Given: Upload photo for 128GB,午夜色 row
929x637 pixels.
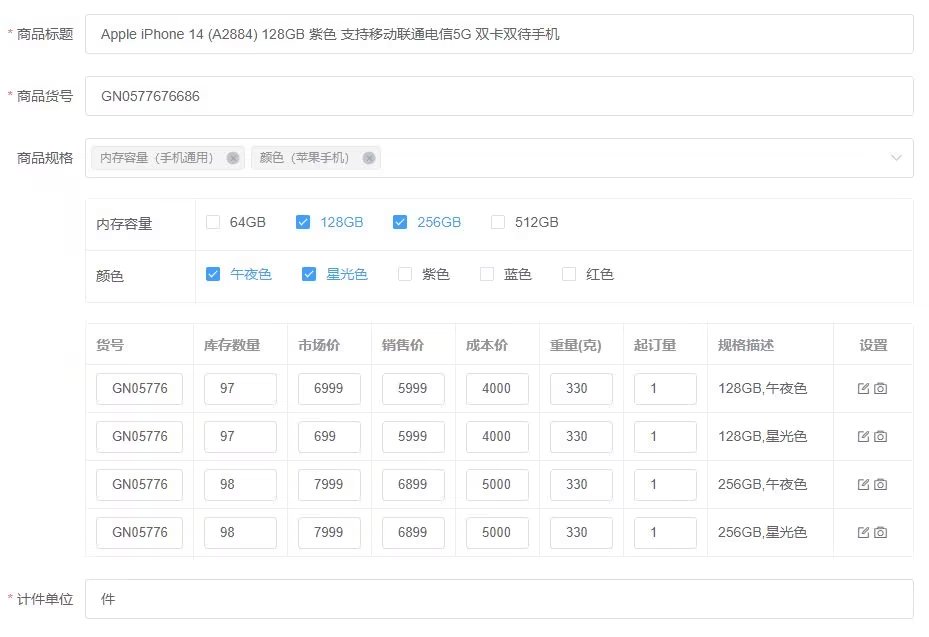Looking at the screenshot, I should pyautogui.click(x=880, y=388).
